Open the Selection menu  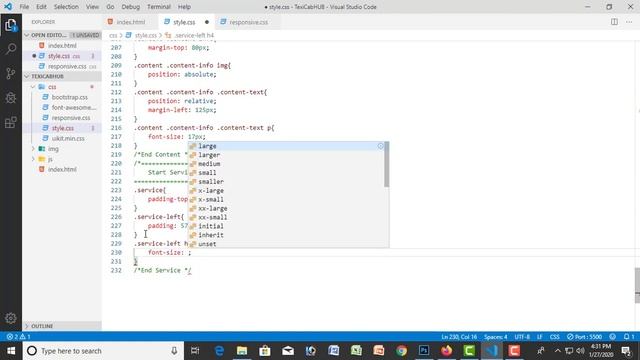pyautogui.click(x=66, y=7)
